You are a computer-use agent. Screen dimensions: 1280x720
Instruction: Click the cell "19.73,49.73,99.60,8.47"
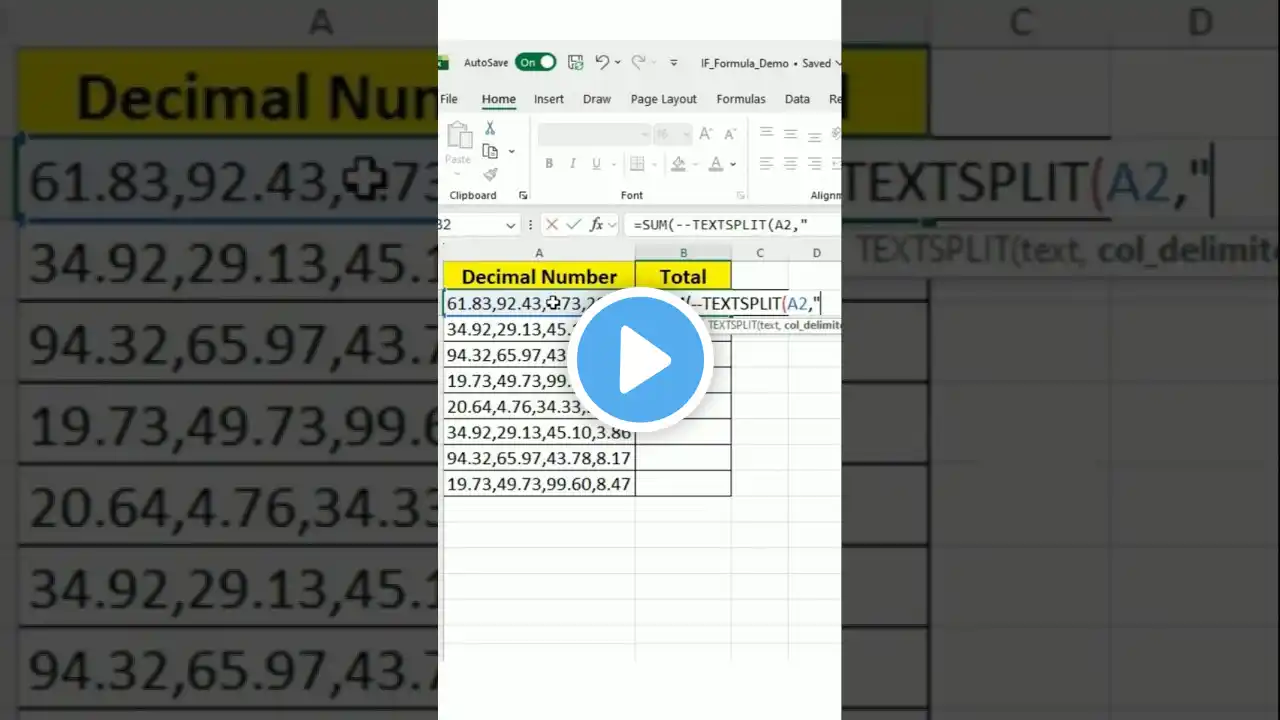click(539, 484)
